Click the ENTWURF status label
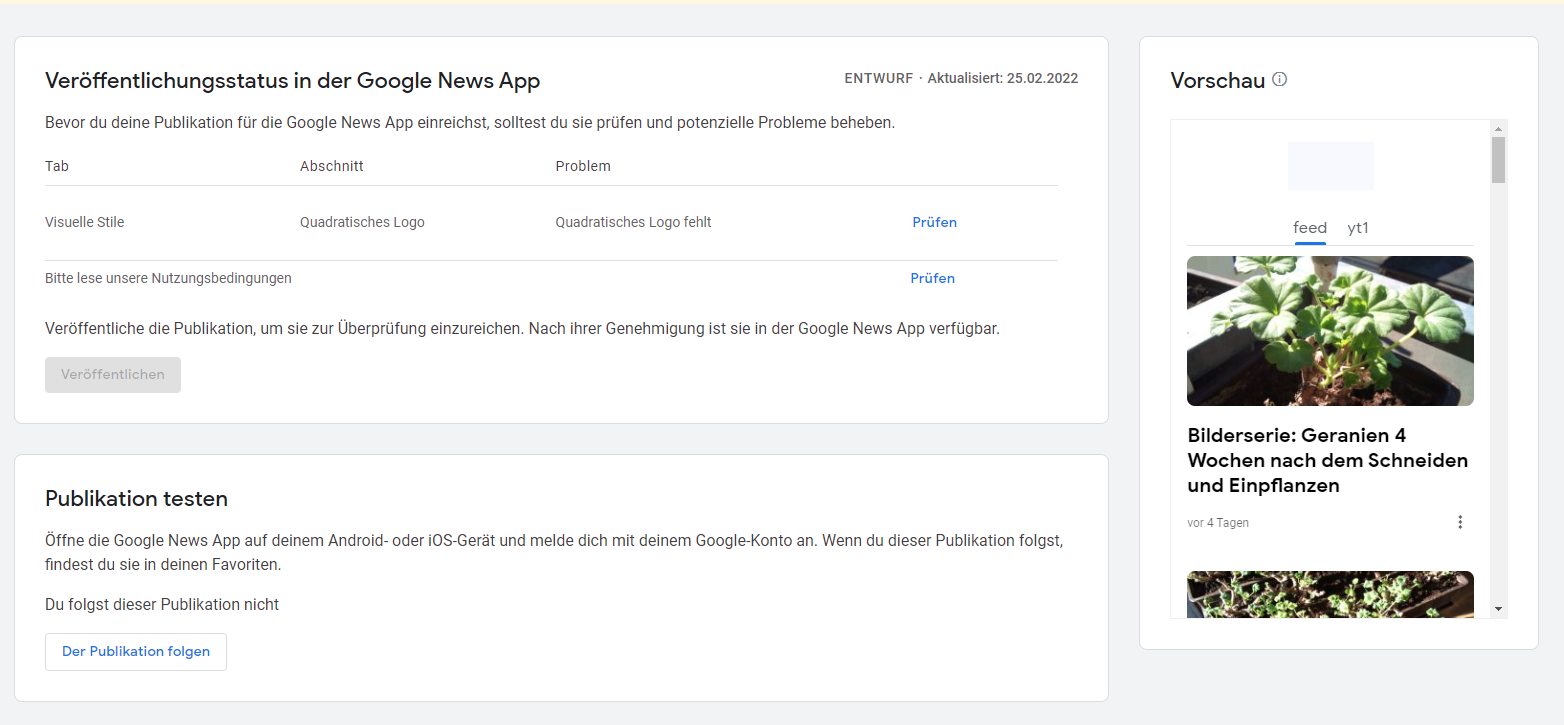The height and width of the screenshot is (725, 1564). (x=878, y=78)
